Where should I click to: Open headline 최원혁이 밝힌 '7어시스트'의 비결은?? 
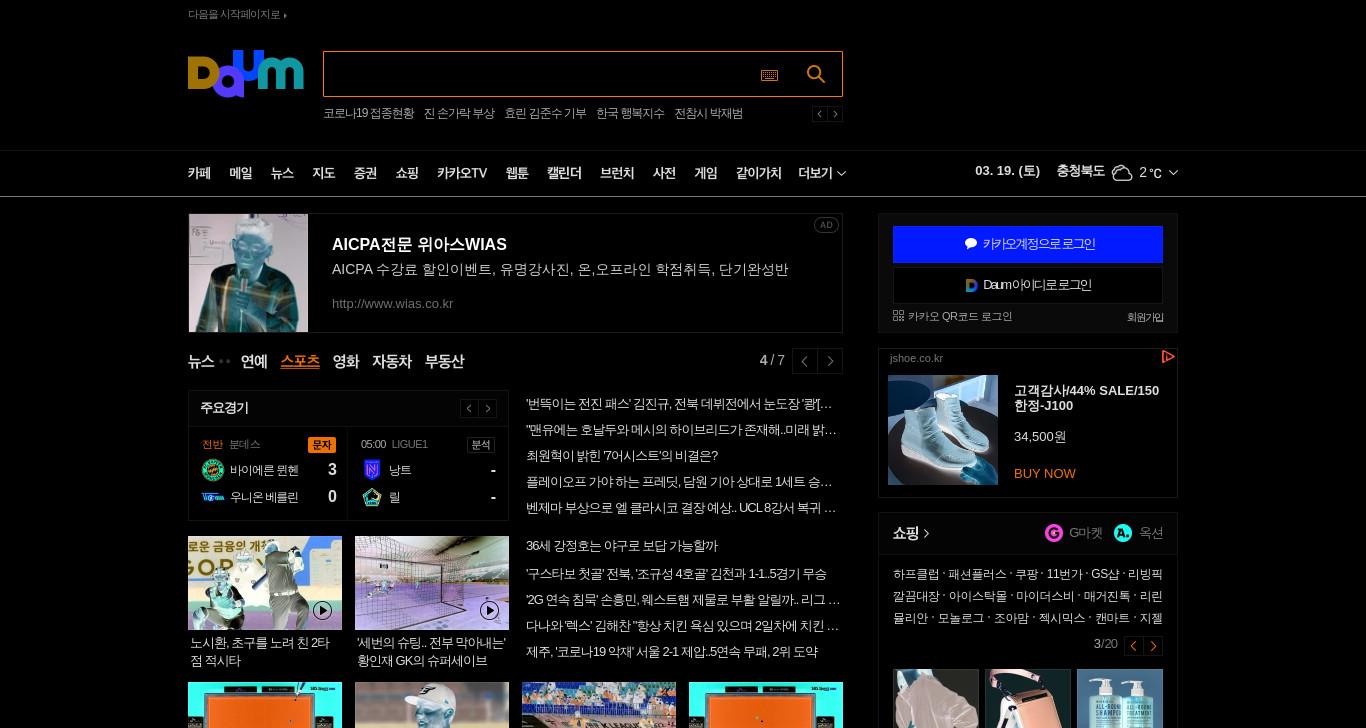622,455
